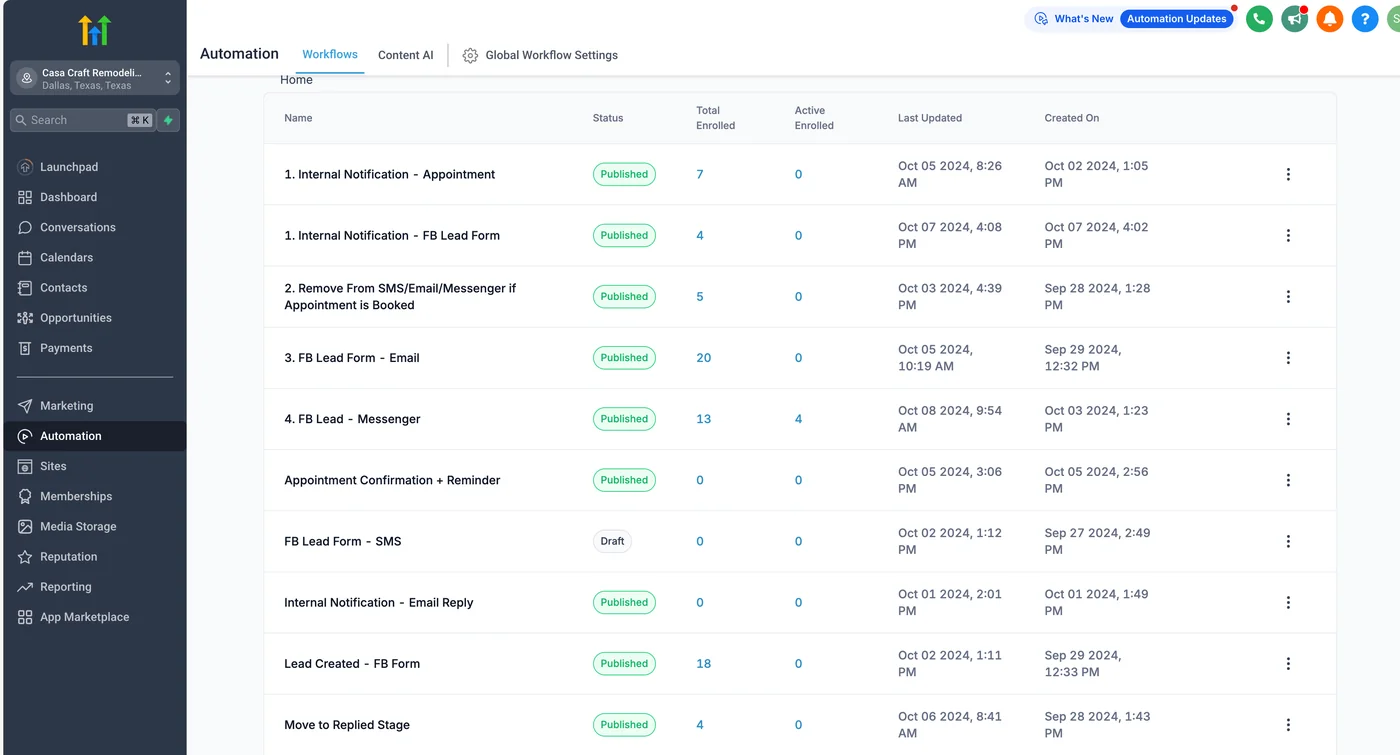Open enrolled count for '3. FB Lead Form - Email'
Screen dimensions: 1400x755
pyautogui.click(x=703, y=357)
